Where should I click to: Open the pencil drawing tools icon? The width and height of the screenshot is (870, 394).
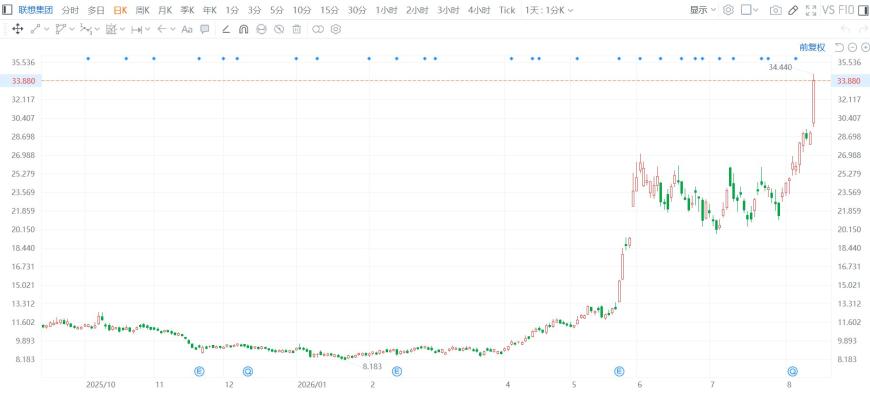(793, 10)
